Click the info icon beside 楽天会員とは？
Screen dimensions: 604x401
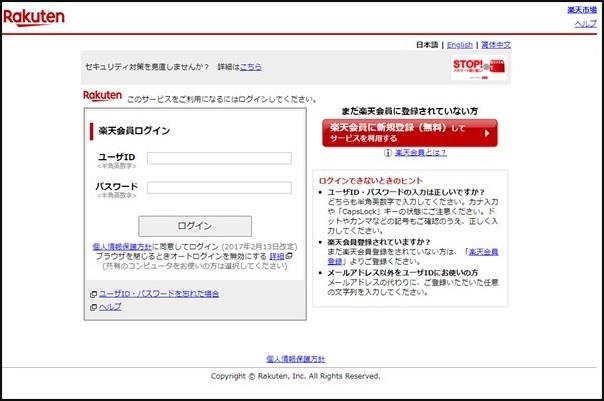(x=388, y=153)
